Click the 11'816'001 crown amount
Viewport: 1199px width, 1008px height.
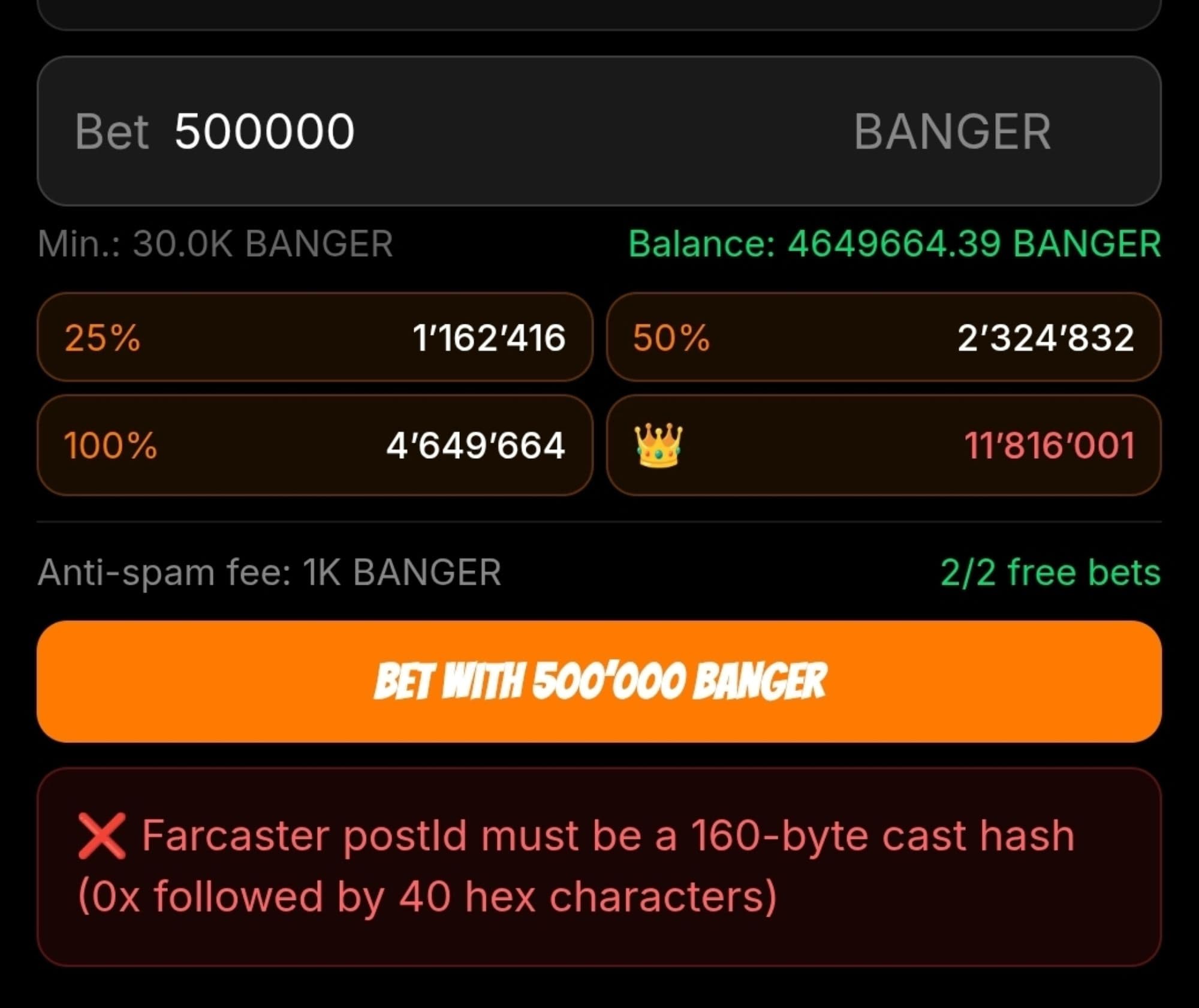(1049, 446)
